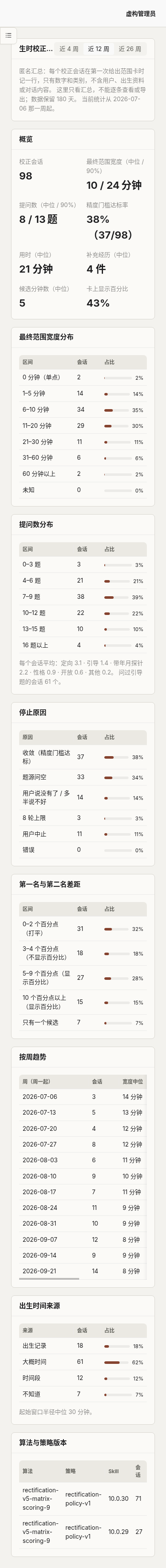166x1568 pixels.
Task: Click the horizontal scrollbar under 按周趋势 table
Action: pos(49,1279)
